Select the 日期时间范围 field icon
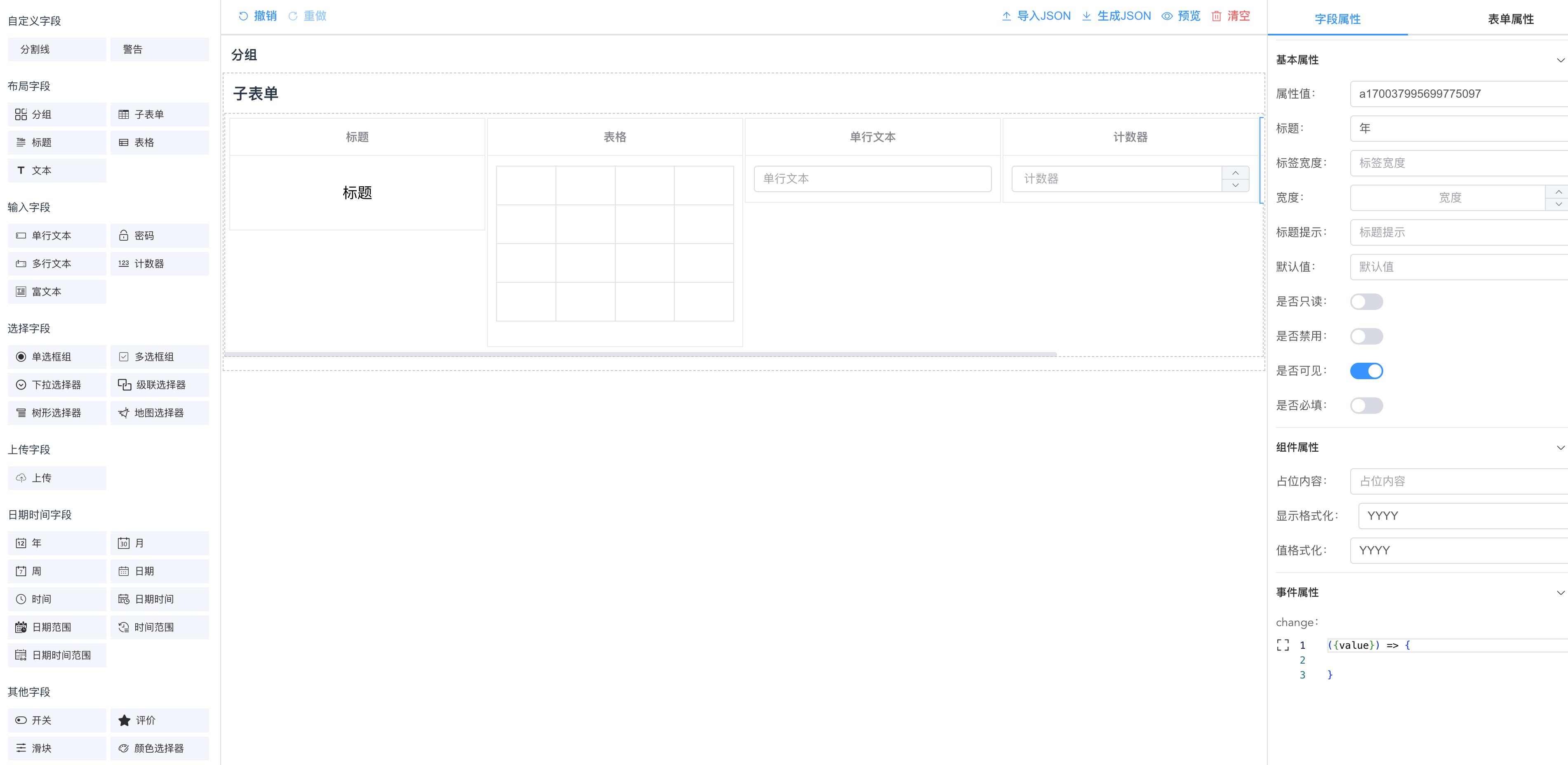 [x=21, y=654]
